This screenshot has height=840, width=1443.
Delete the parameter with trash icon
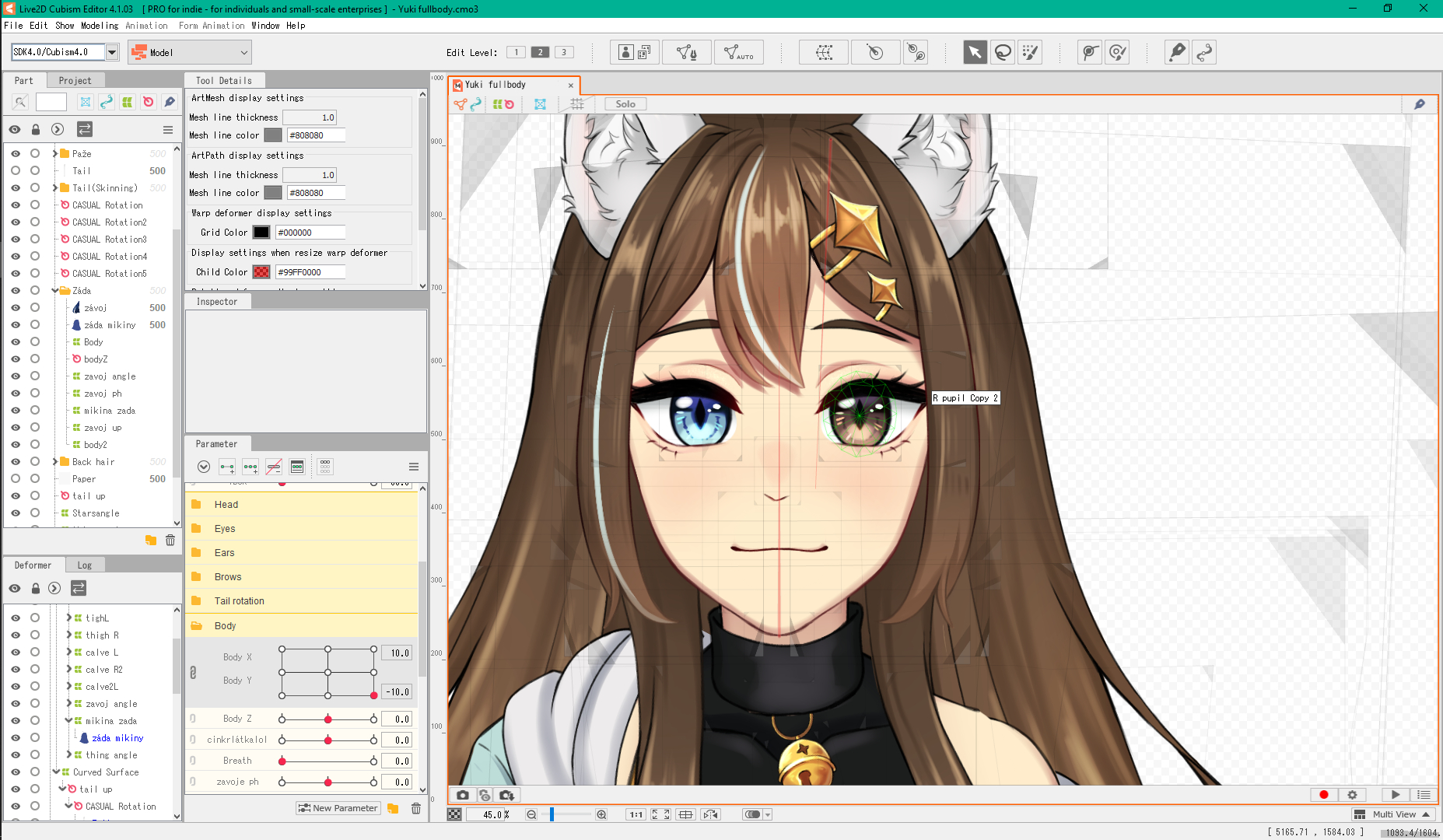(416, 809)
